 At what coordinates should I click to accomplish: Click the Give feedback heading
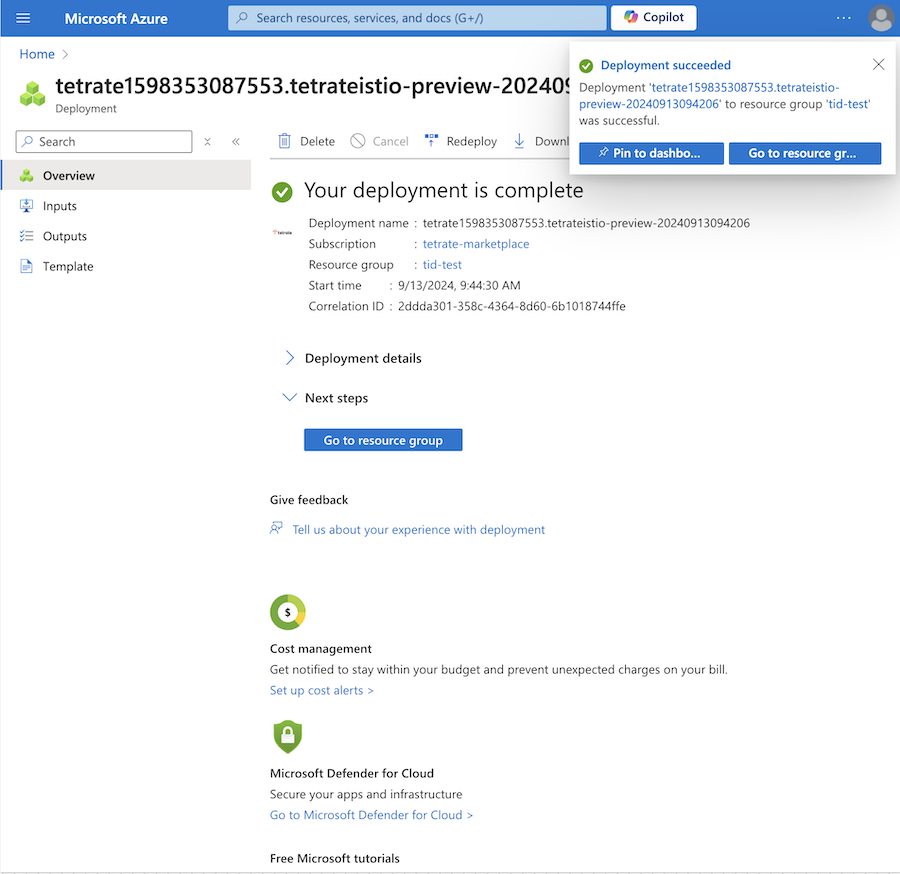point(309,500)
